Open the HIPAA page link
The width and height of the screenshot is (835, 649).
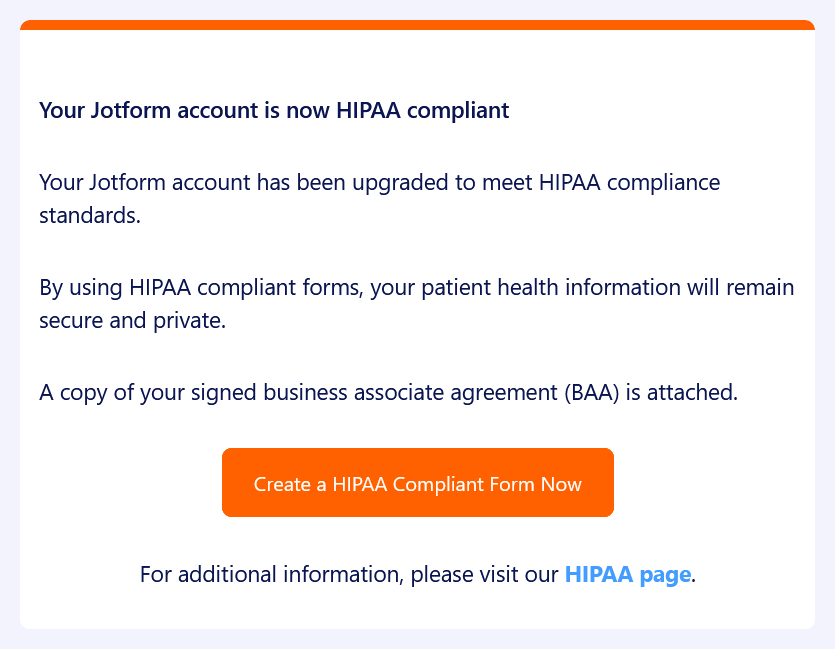(627, 575)
